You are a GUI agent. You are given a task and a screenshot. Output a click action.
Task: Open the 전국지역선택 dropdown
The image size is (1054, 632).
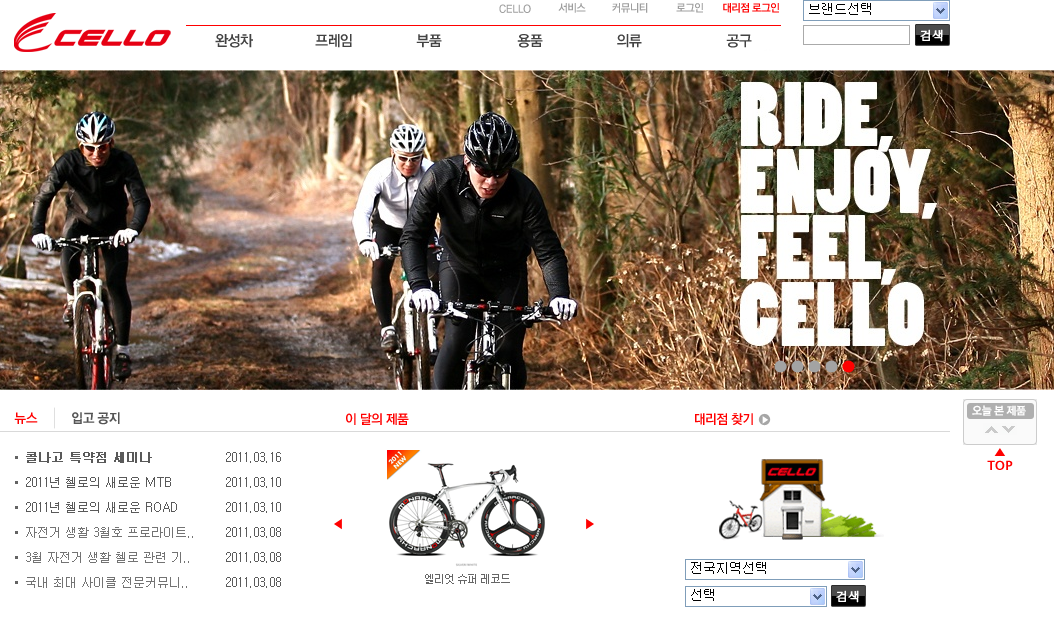tap(774, 569)
